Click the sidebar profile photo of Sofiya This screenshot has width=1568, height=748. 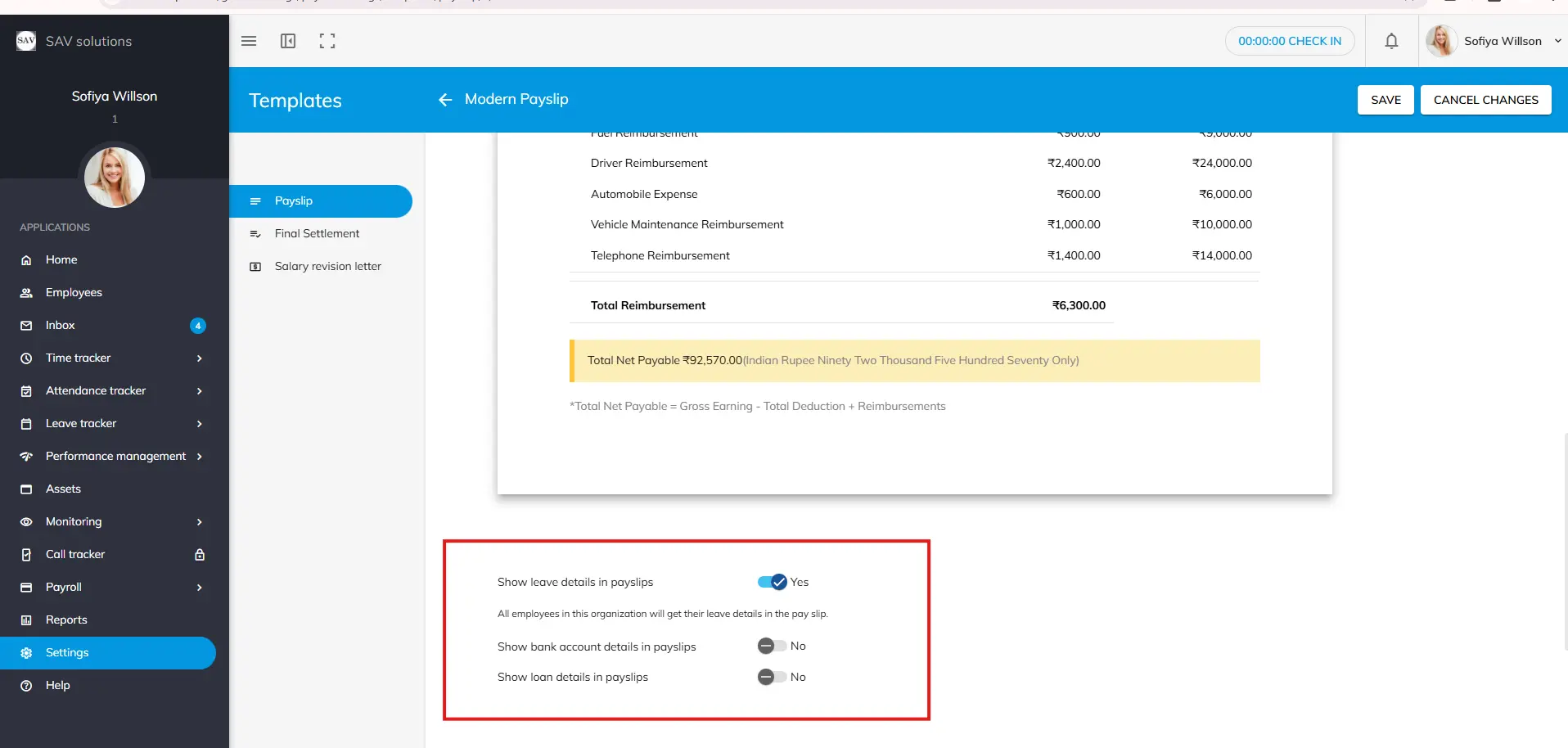(x=115, y=178)
